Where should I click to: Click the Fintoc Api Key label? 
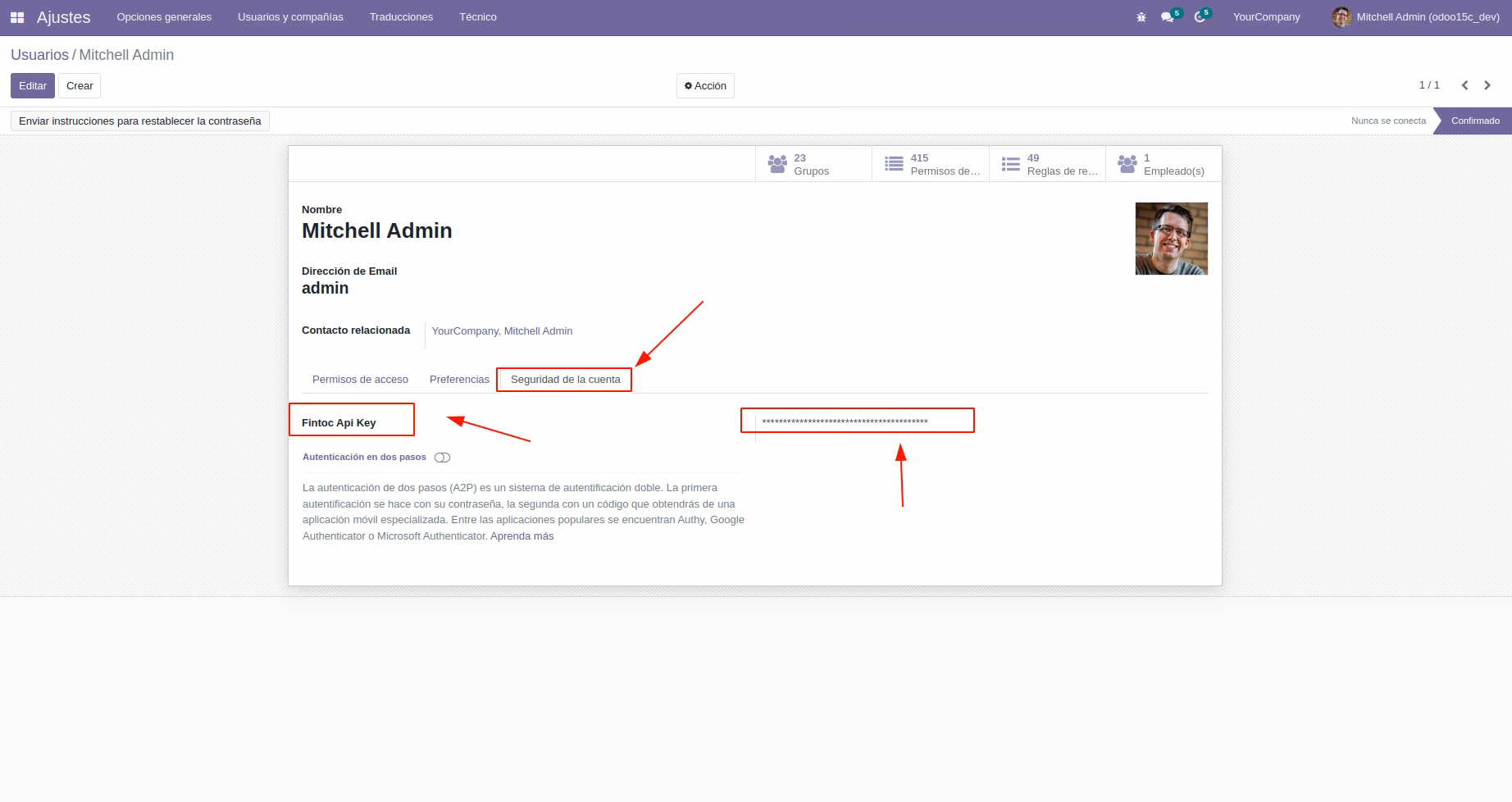pos(339,423)
